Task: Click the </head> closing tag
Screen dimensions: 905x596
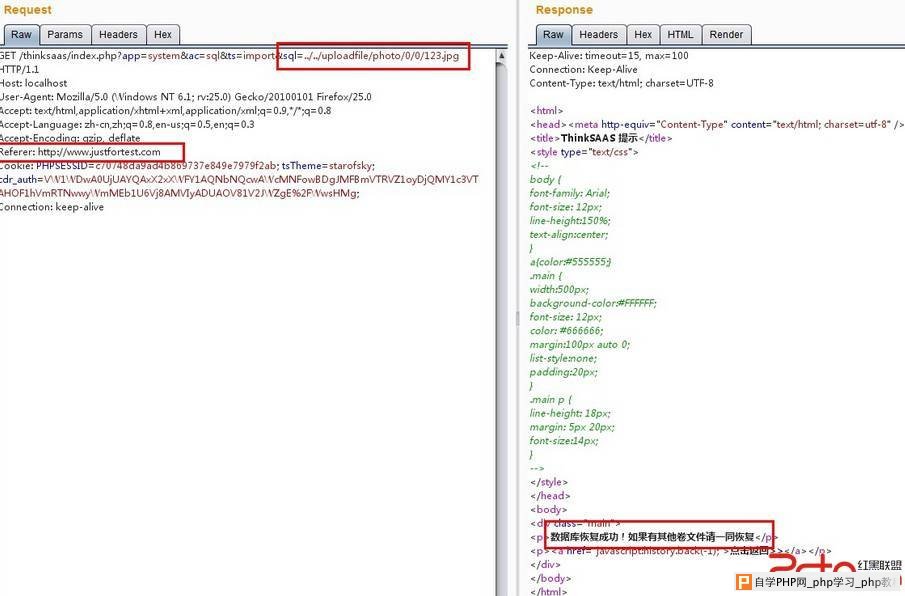Action: tap(550, 496)
